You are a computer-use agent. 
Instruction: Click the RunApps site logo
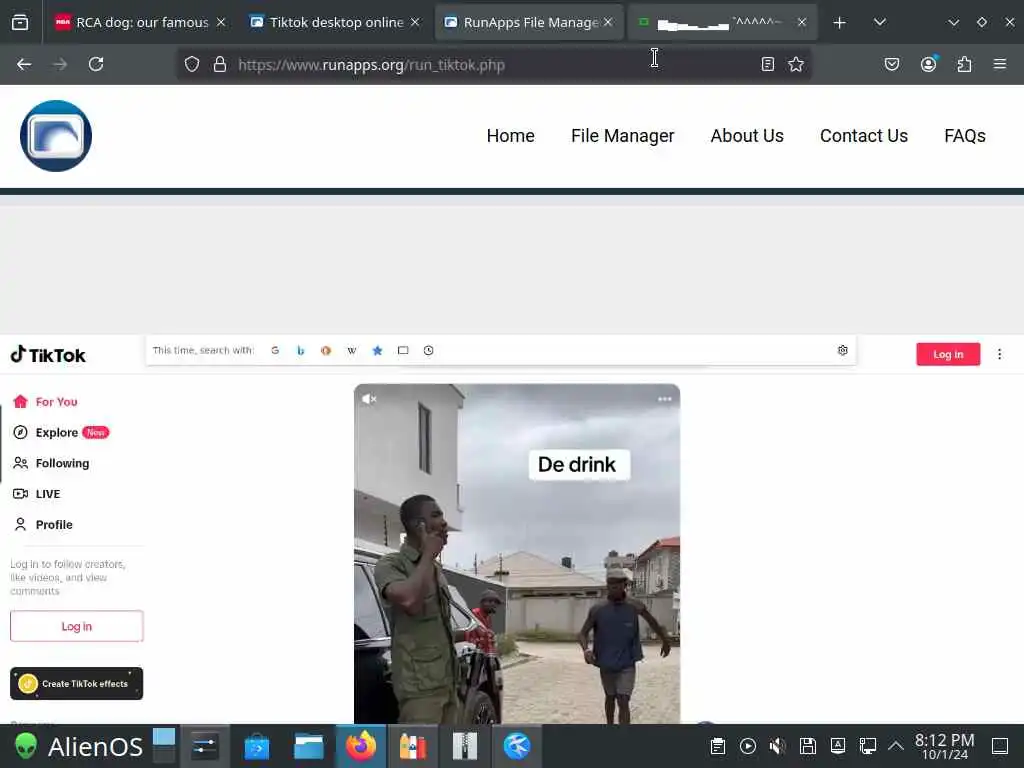click(56, 136)
